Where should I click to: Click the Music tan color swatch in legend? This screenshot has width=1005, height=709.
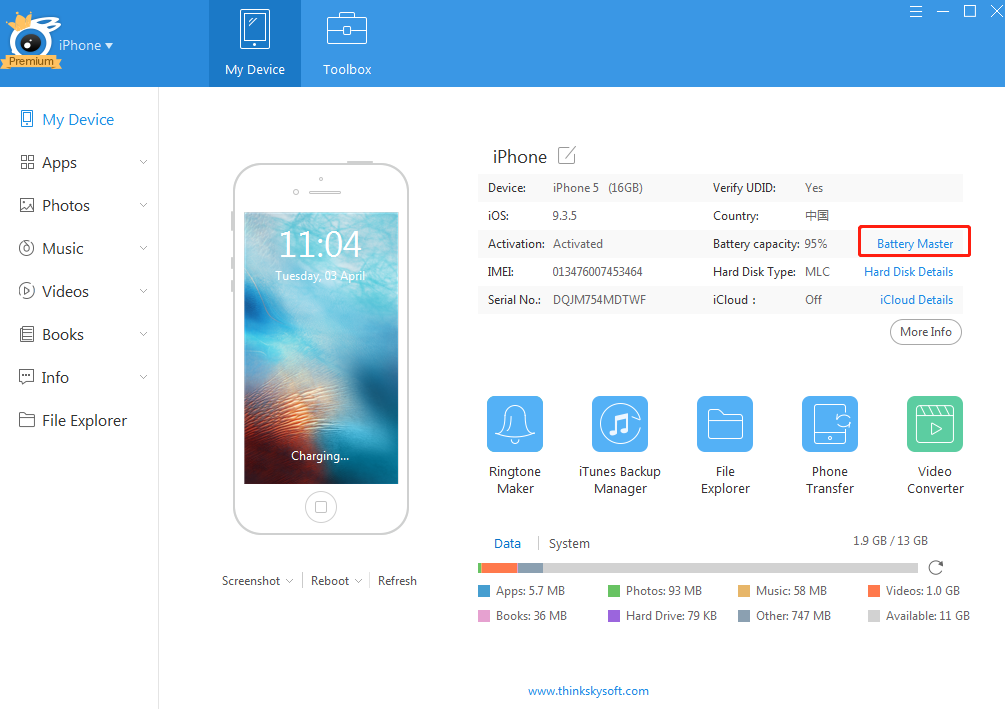pyautogui.click(x=744, y=591)
